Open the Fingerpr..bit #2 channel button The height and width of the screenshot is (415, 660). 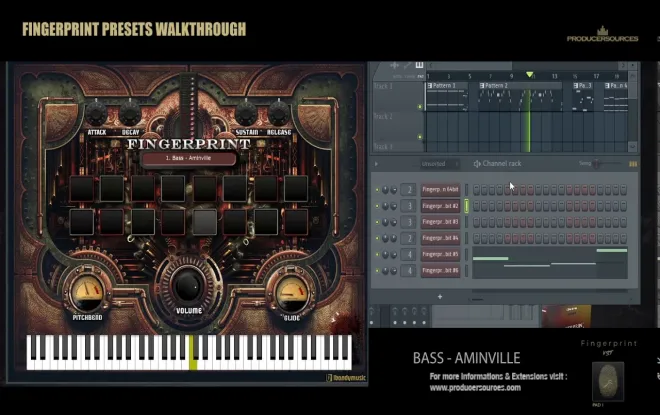[440, 206]
